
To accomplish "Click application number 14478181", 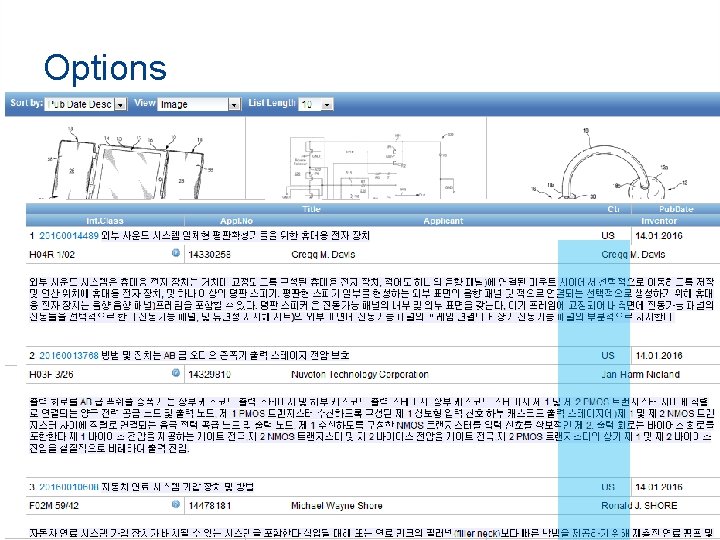I will [210, 506].
